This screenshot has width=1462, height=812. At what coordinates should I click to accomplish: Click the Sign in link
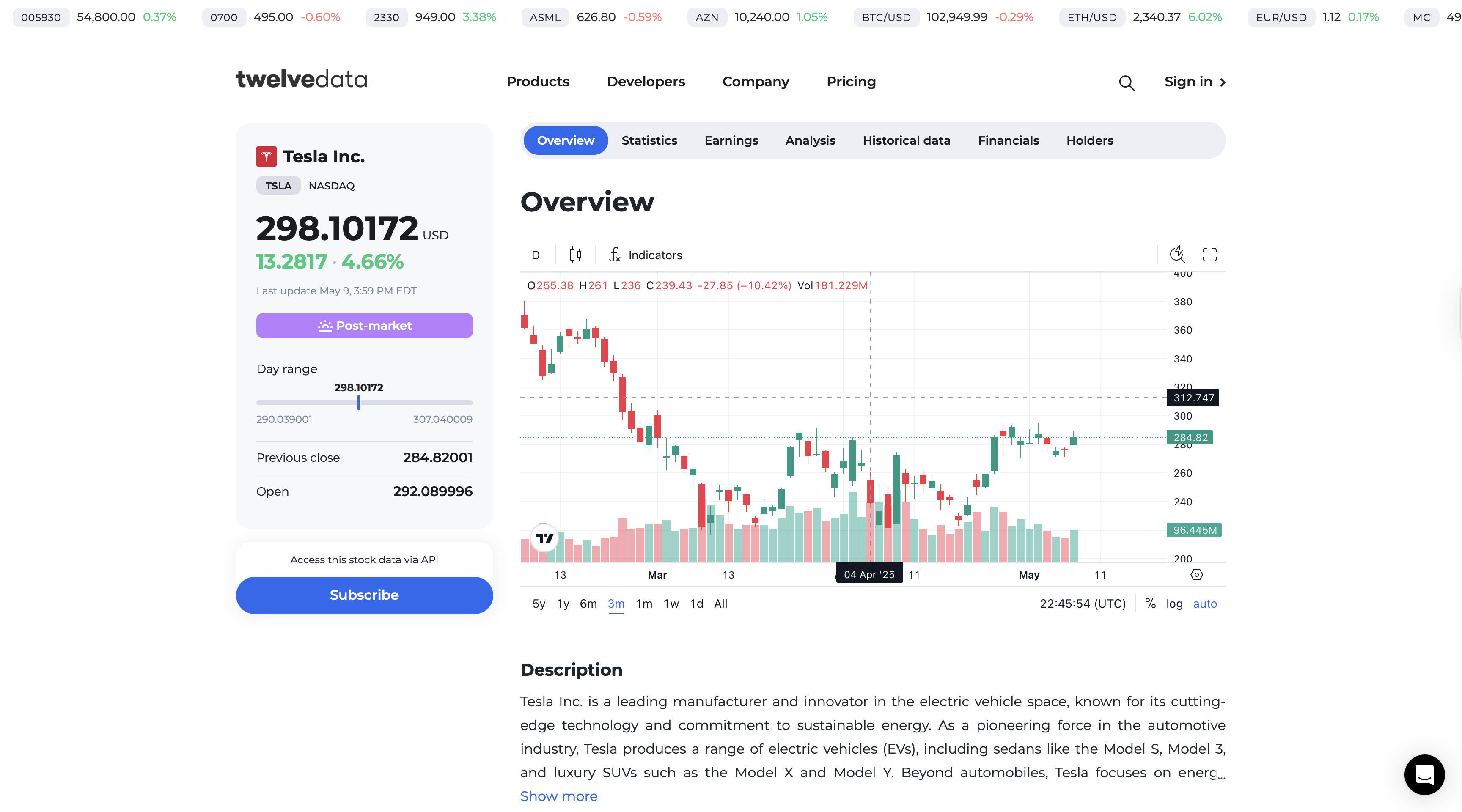coord(1194,82)
